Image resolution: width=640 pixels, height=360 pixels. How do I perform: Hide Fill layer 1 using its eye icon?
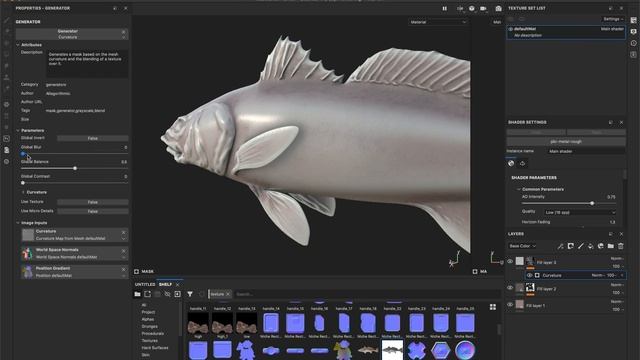click(510, 304)
